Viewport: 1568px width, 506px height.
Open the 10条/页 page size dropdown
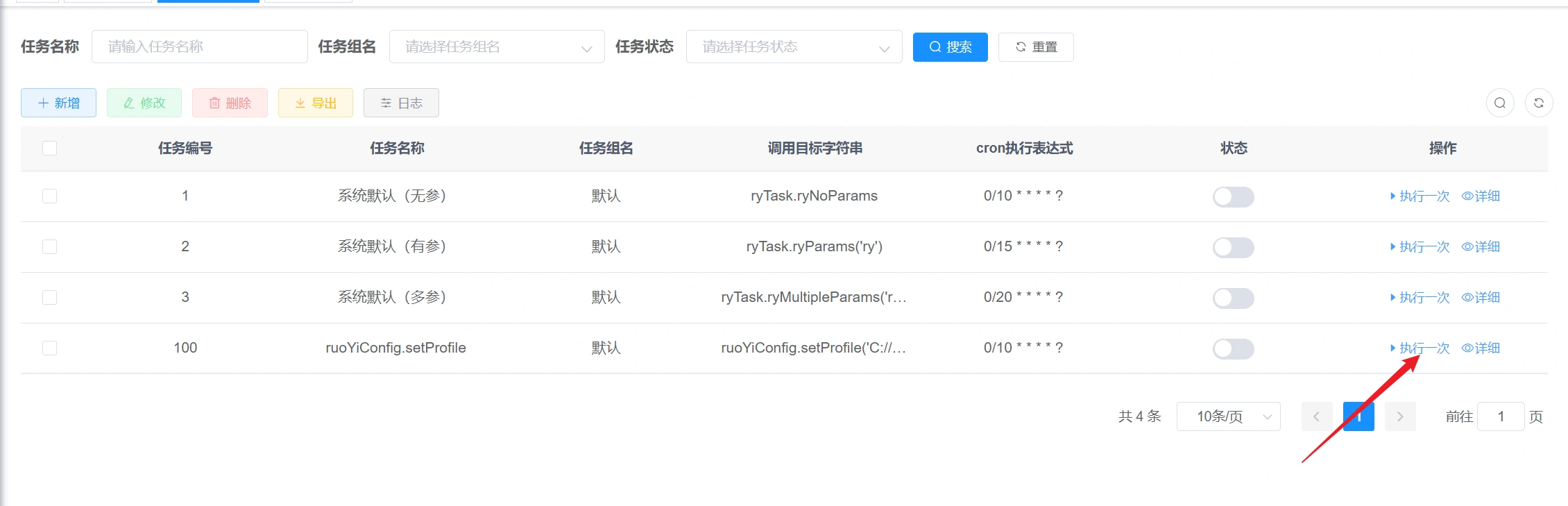1228,417
